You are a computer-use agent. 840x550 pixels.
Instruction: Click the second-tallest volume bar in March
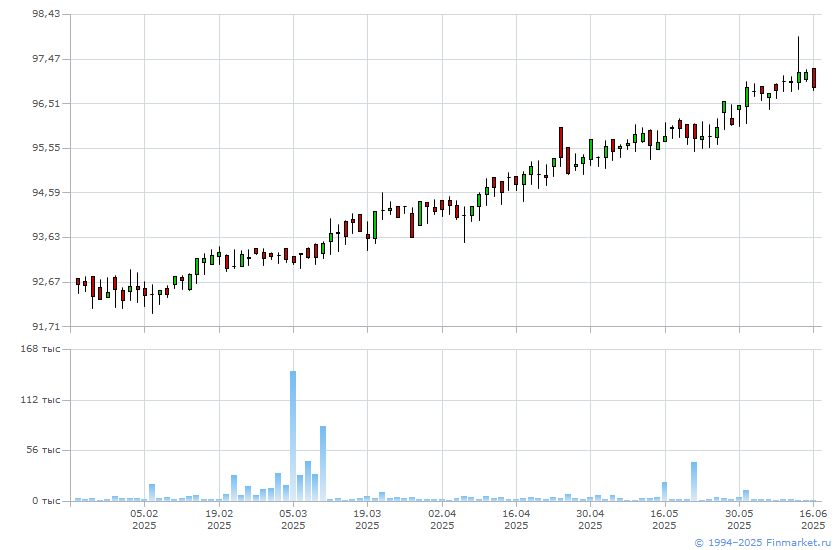pyautogui.click(x=323, y=464)
